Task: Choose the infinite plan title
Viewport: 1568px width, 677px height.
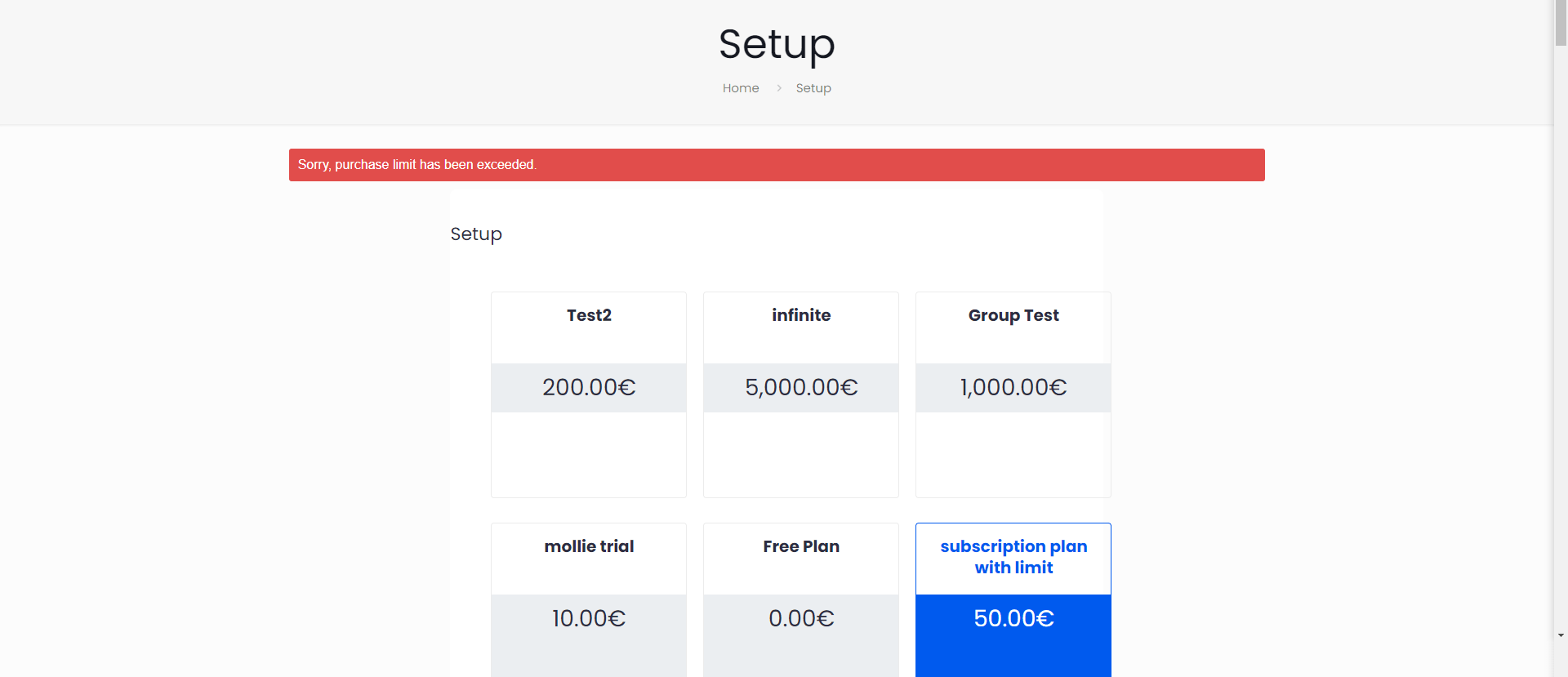Action: 800,315
